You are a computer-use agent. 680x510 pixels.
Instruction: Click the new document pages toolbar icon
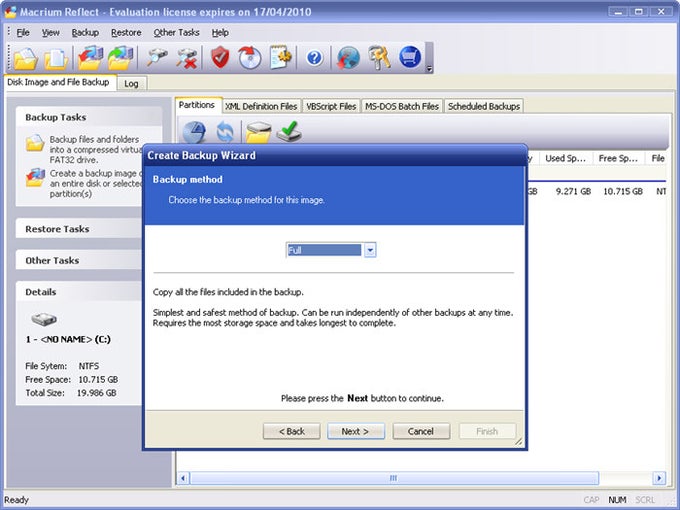tap(56, 58)
